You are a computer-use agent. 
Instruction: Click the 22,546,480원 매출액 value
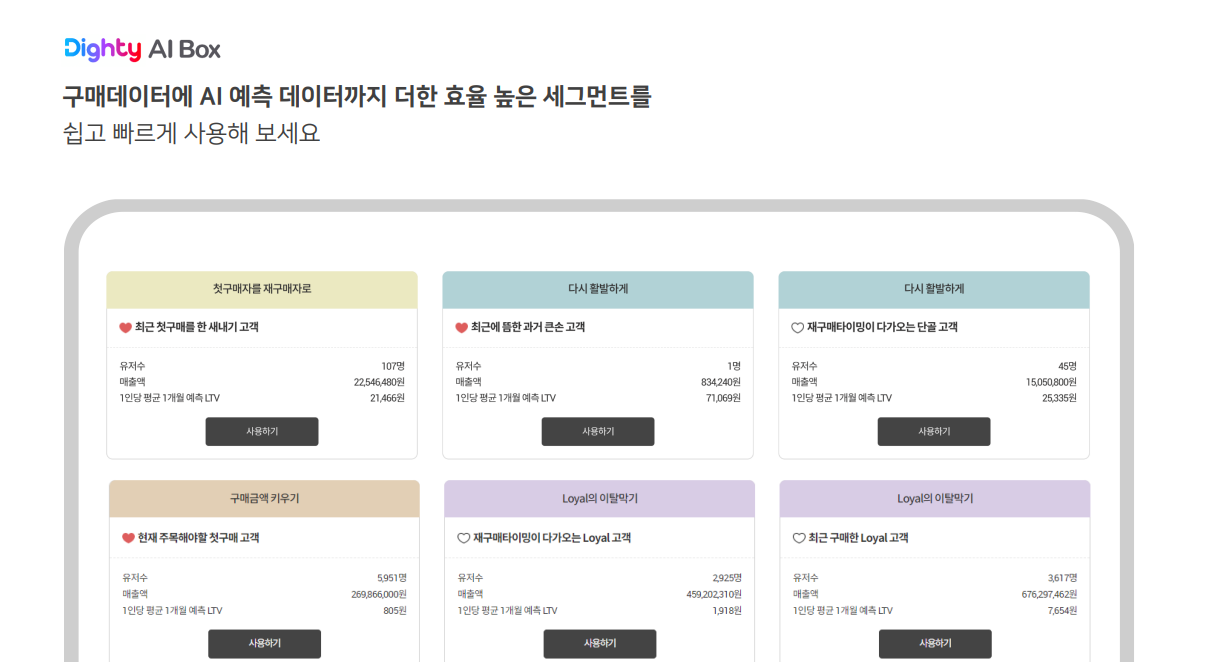click(379, 382)
